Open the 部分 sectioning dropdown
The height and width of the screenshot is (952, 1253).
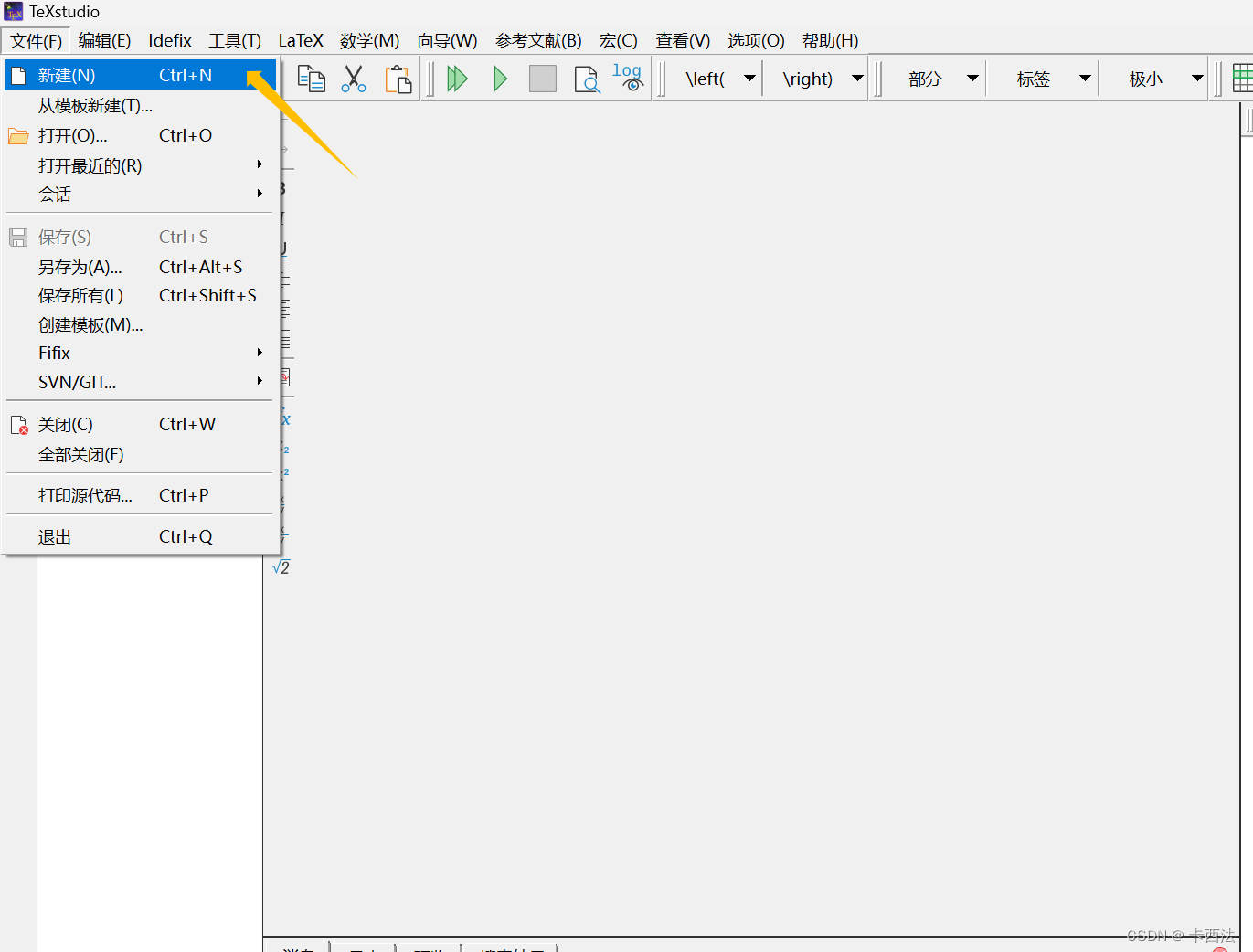click(x=972, y=79)
